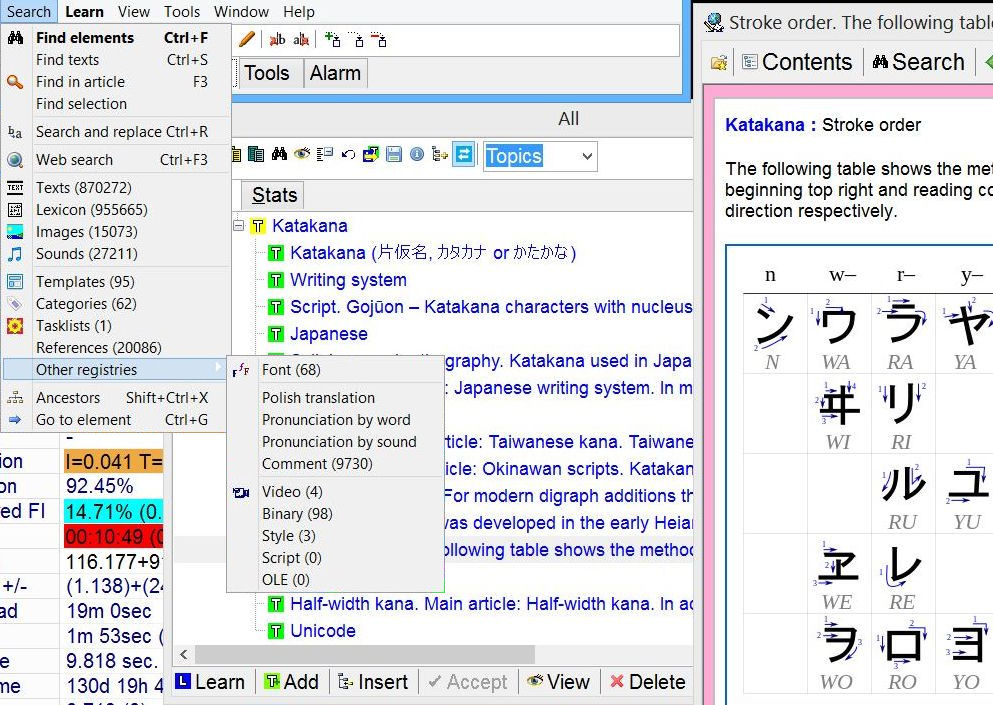Image resolution: width=993 pixels, height=705 pixels.
Task: Open Font (68) registry in submenu
Action: point(335,369)
